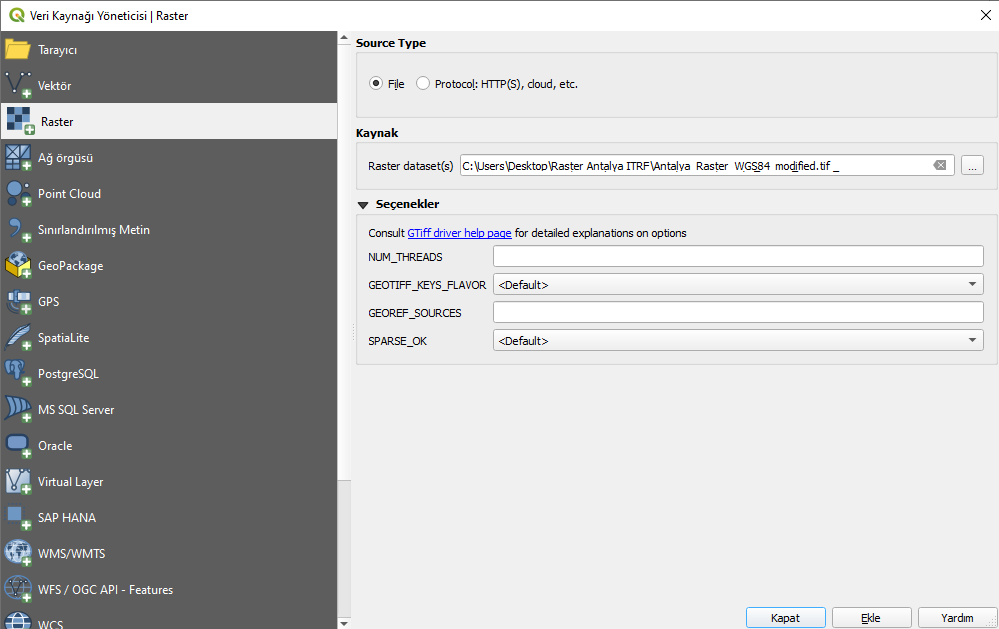Click the Raster checkerboard icon
Viewport: 999px width, 629px height.
pyautogui.click(x=20, y=121)
